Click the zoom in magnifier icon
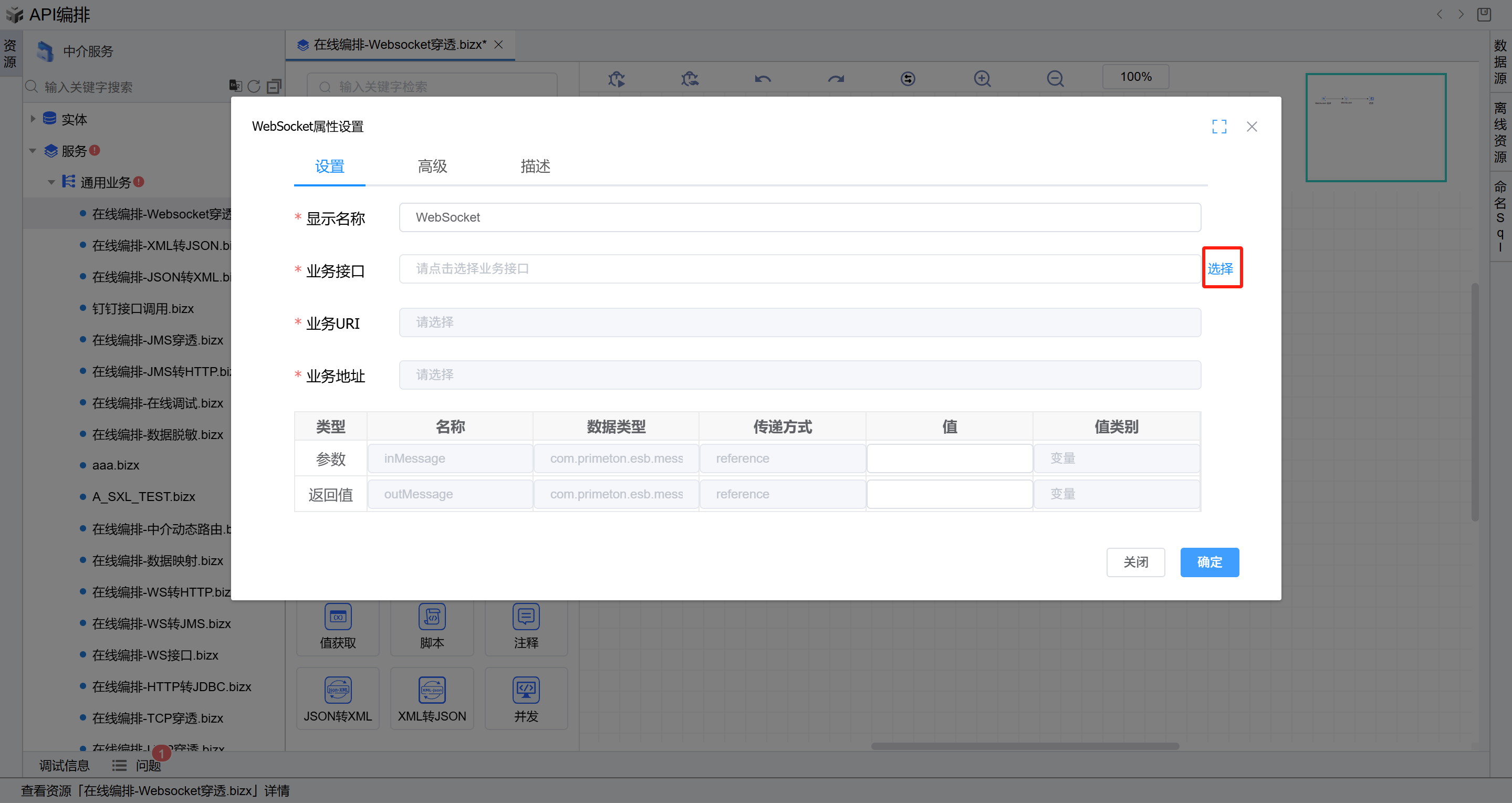Image resolution: width=1512 pixels, height=803 pixels. tap(982, 78)
